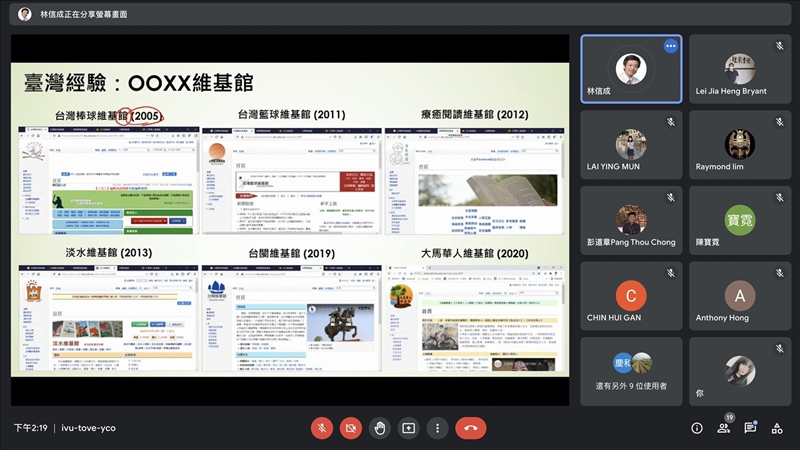Click the present screen icon

(x=408, y=428)
